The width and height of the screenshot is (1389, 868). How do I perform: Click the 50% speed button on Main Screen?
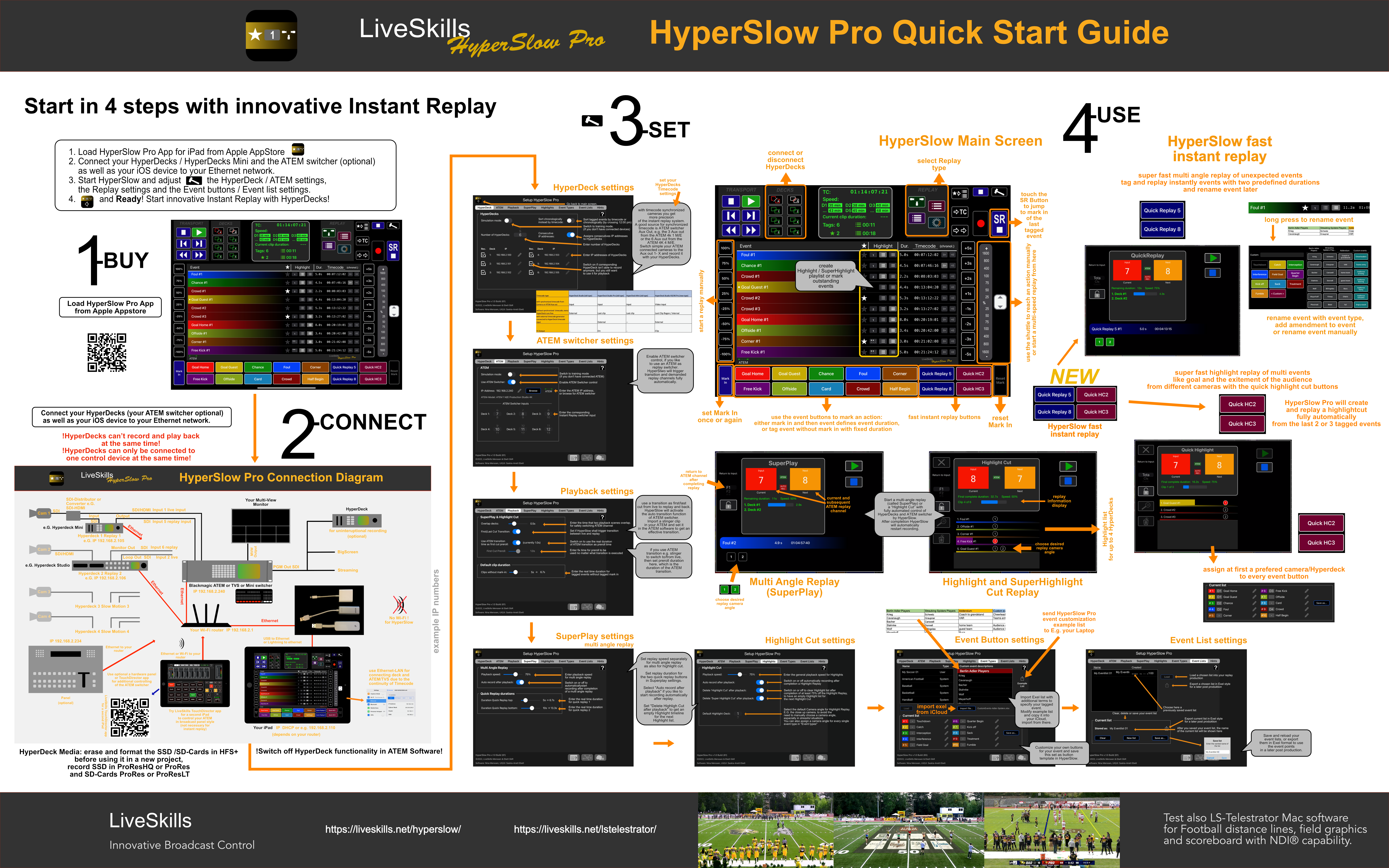tap(726, 278)
